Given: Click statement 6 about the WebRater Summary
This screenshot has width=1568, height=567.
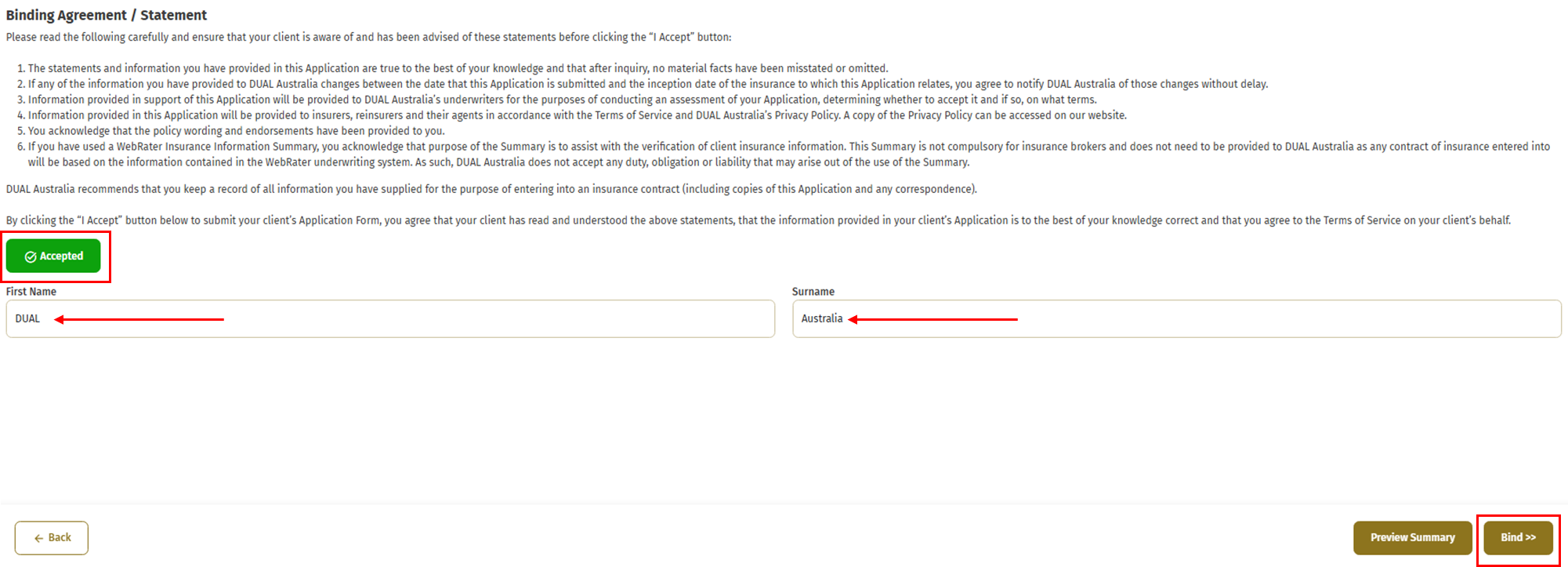Looking at the screenshot, I should click(788, 147).
